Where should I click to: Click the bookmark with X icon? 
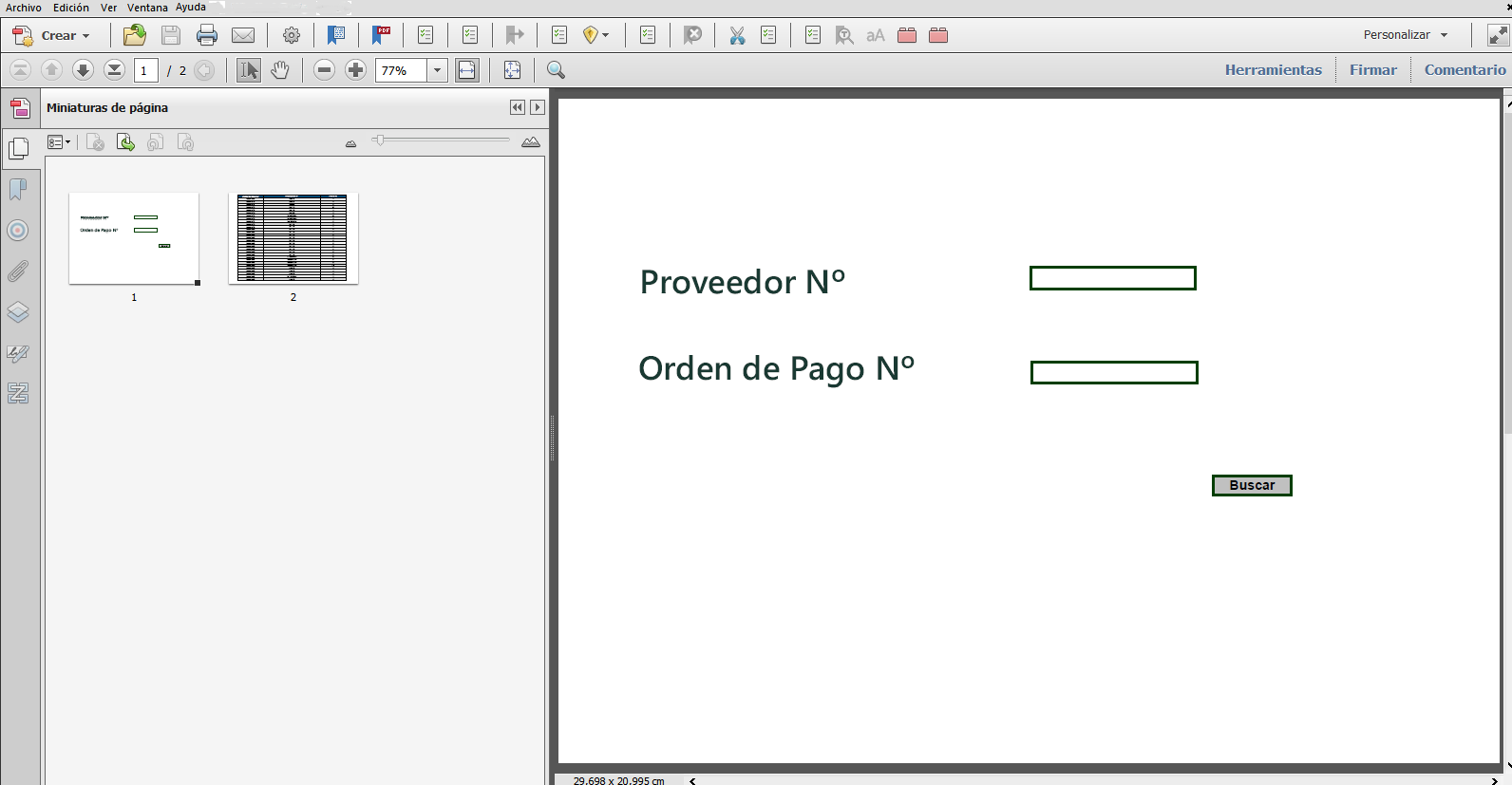coord(692,35)
